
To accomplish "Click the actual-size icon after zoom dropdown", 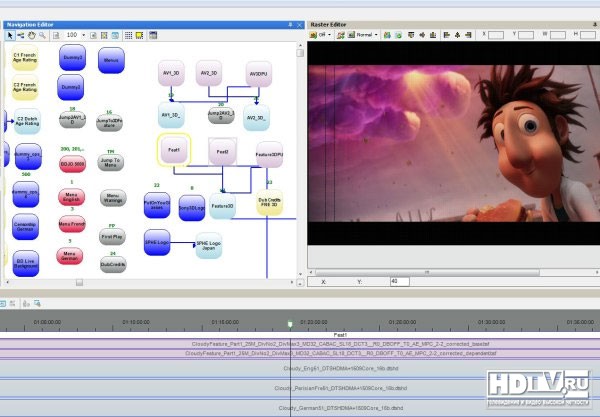I will tap(93, 36).
